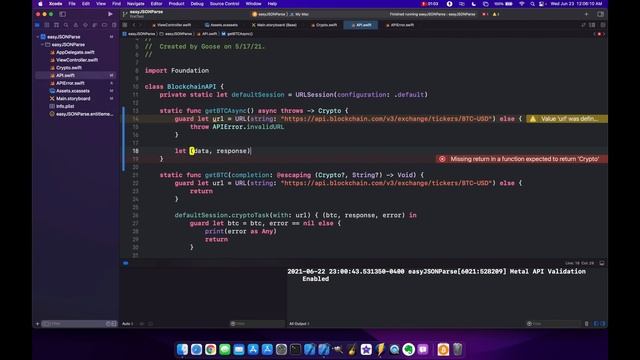640x360 pixels.
Task: Open the Trash from the Dock
Action: (458, 349)
